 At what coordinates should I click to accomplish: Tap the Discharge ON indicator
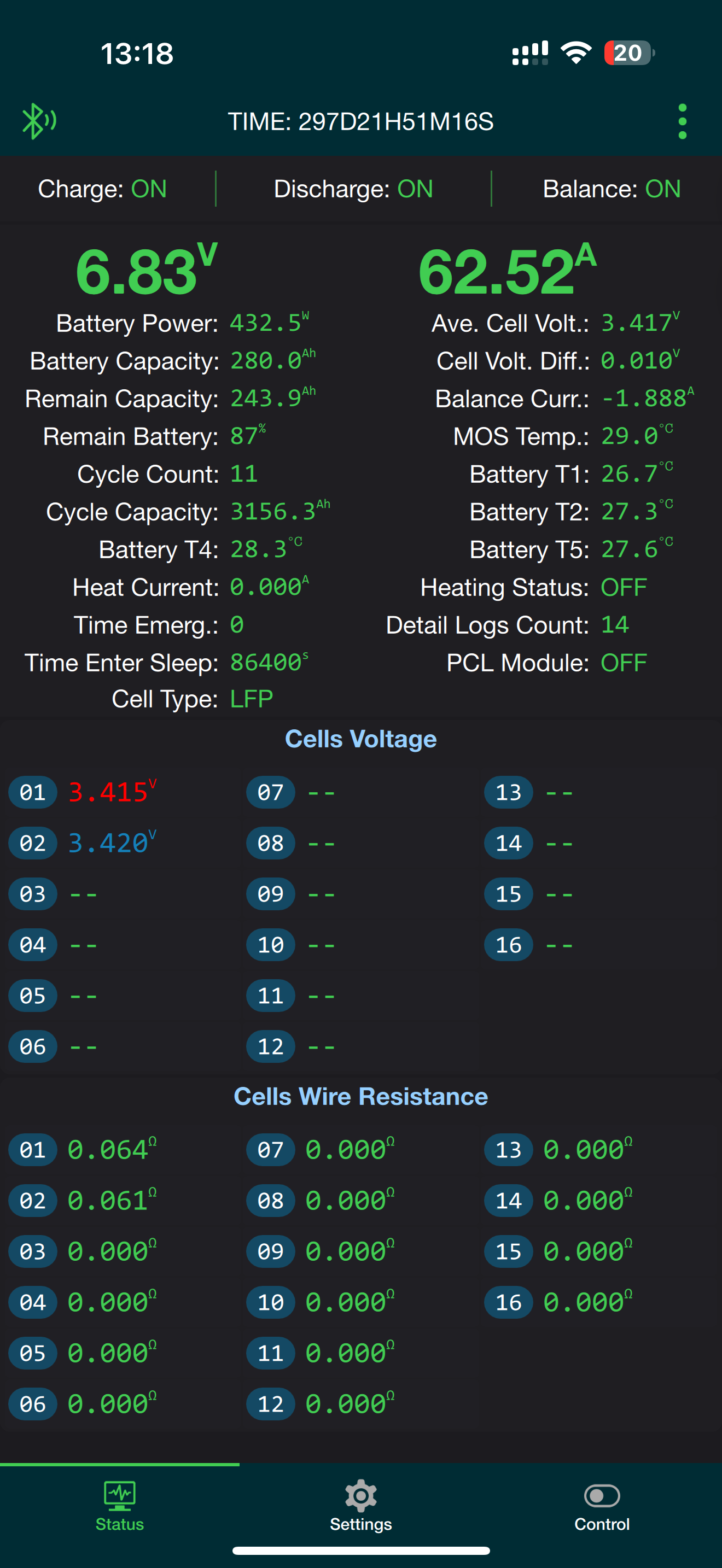[353, 189]
